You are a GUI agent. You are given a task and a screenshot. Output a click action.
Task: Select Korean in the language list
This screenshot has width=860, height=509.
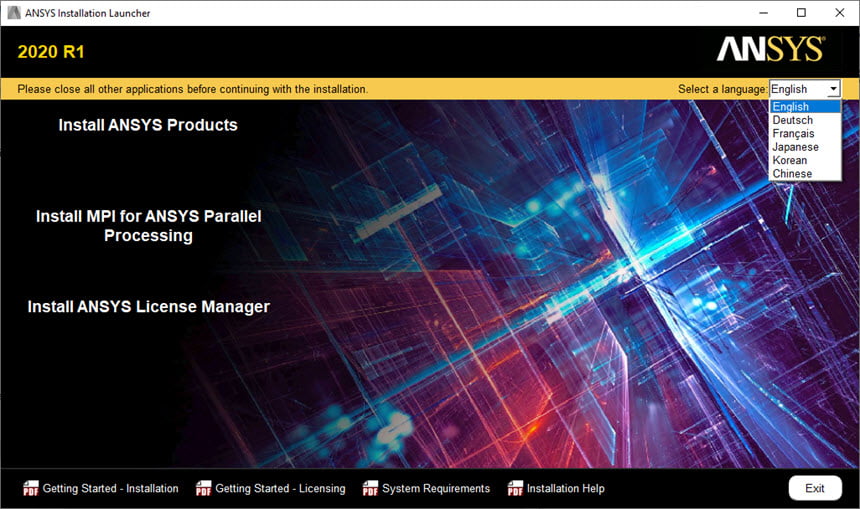[805, 160]
